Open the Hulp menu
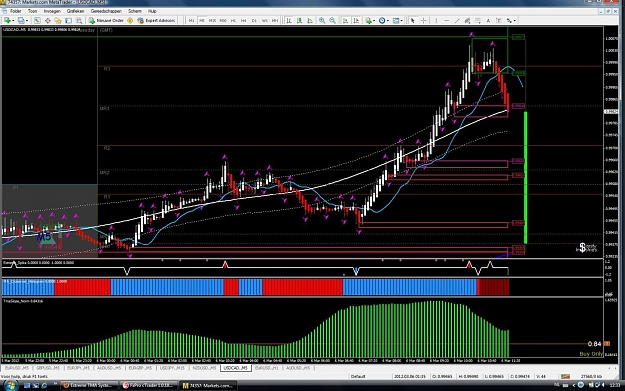The image size is (625, 391). point(152,11)
